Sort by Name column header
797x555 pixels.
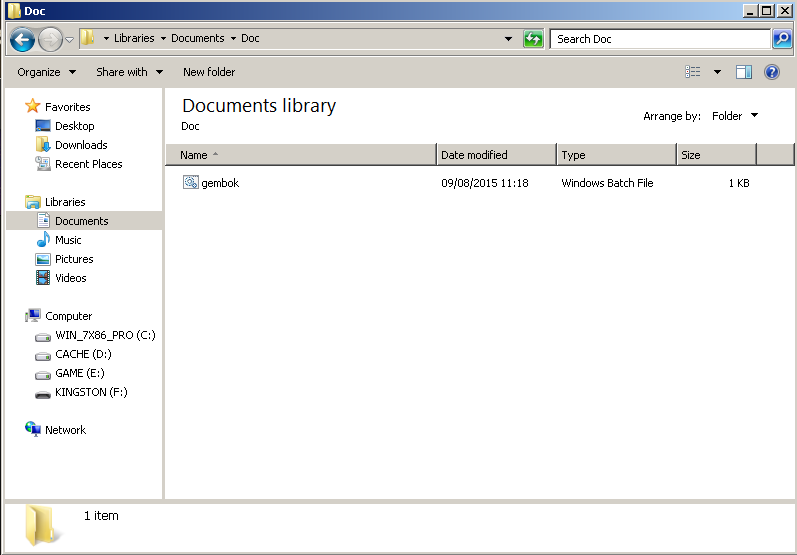click(x=301, y=155)
